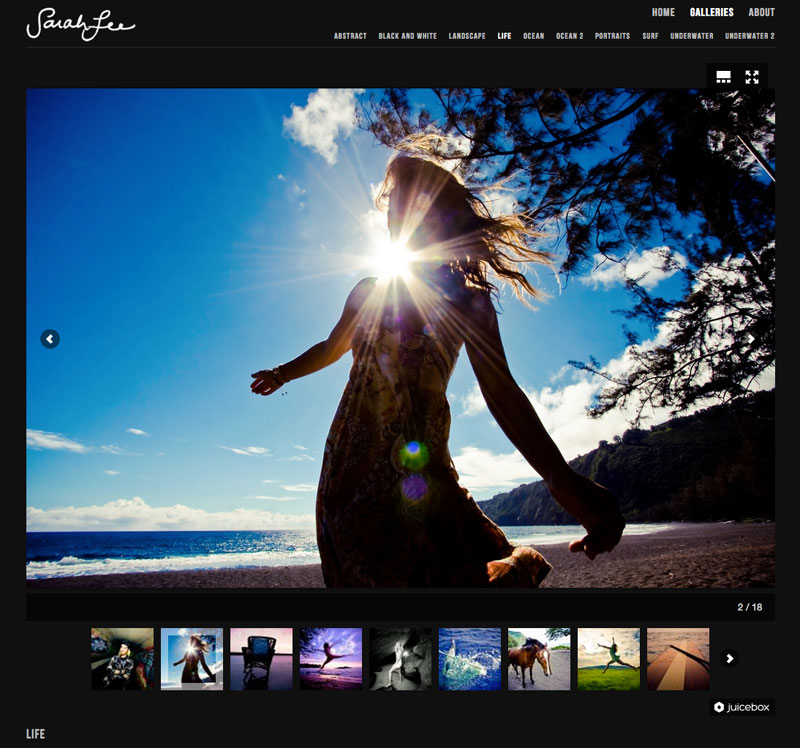Expand gallery to fullscreen
The image size is (800, 748).
[752, 77]
